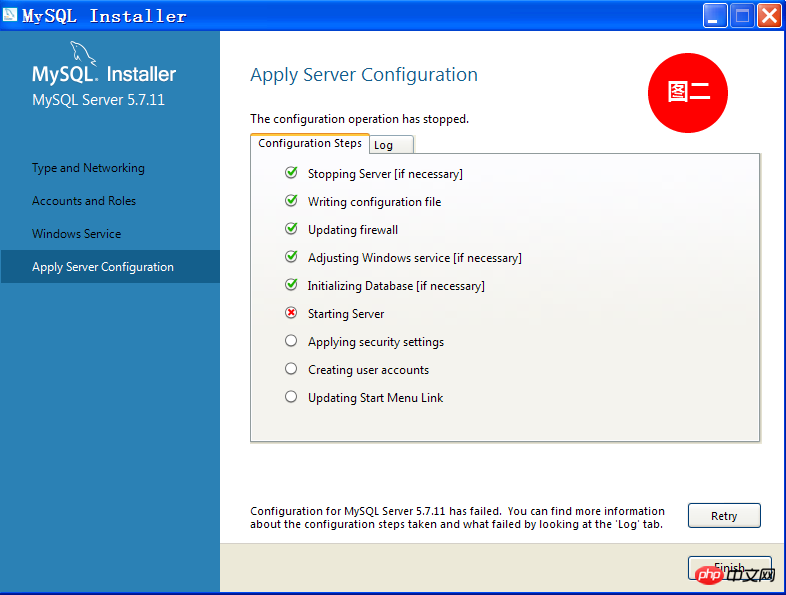Click the green check beside Initializing Database

point(291,285)
